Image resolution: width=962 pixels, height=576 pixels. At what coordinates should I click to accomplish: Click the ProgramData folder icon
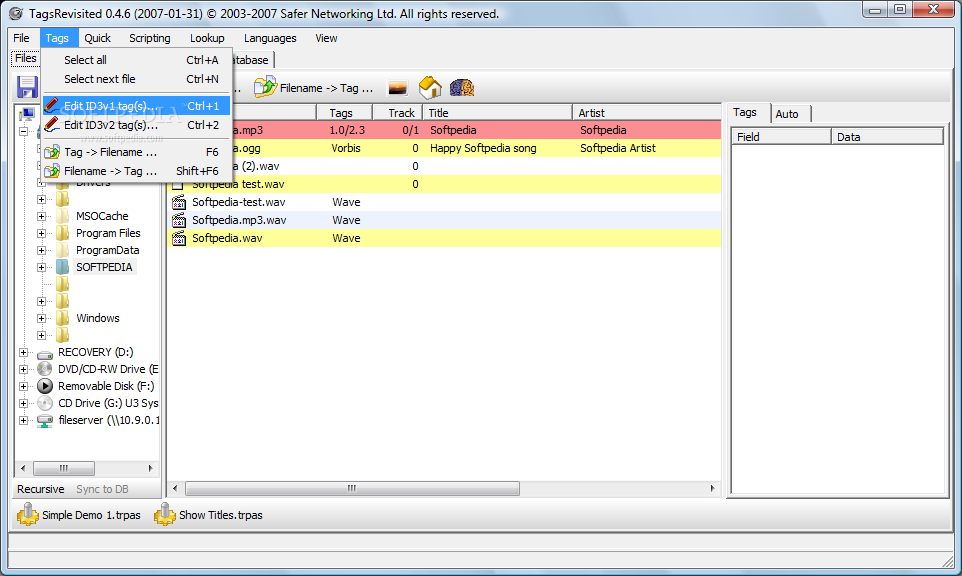click(x=63, y=250)
